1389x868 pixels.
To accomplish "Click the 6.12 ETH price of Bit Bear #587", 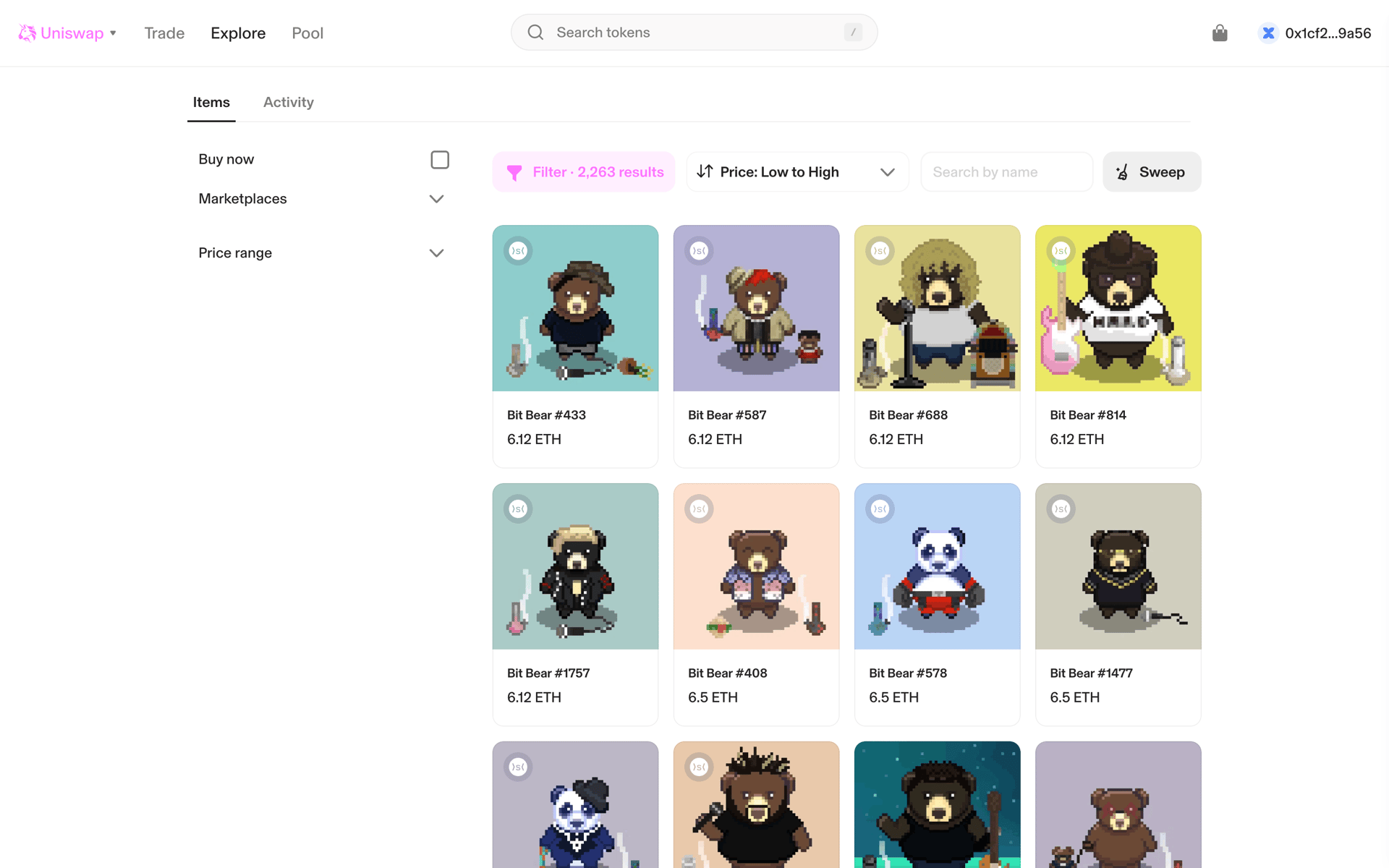I will 715,439.
